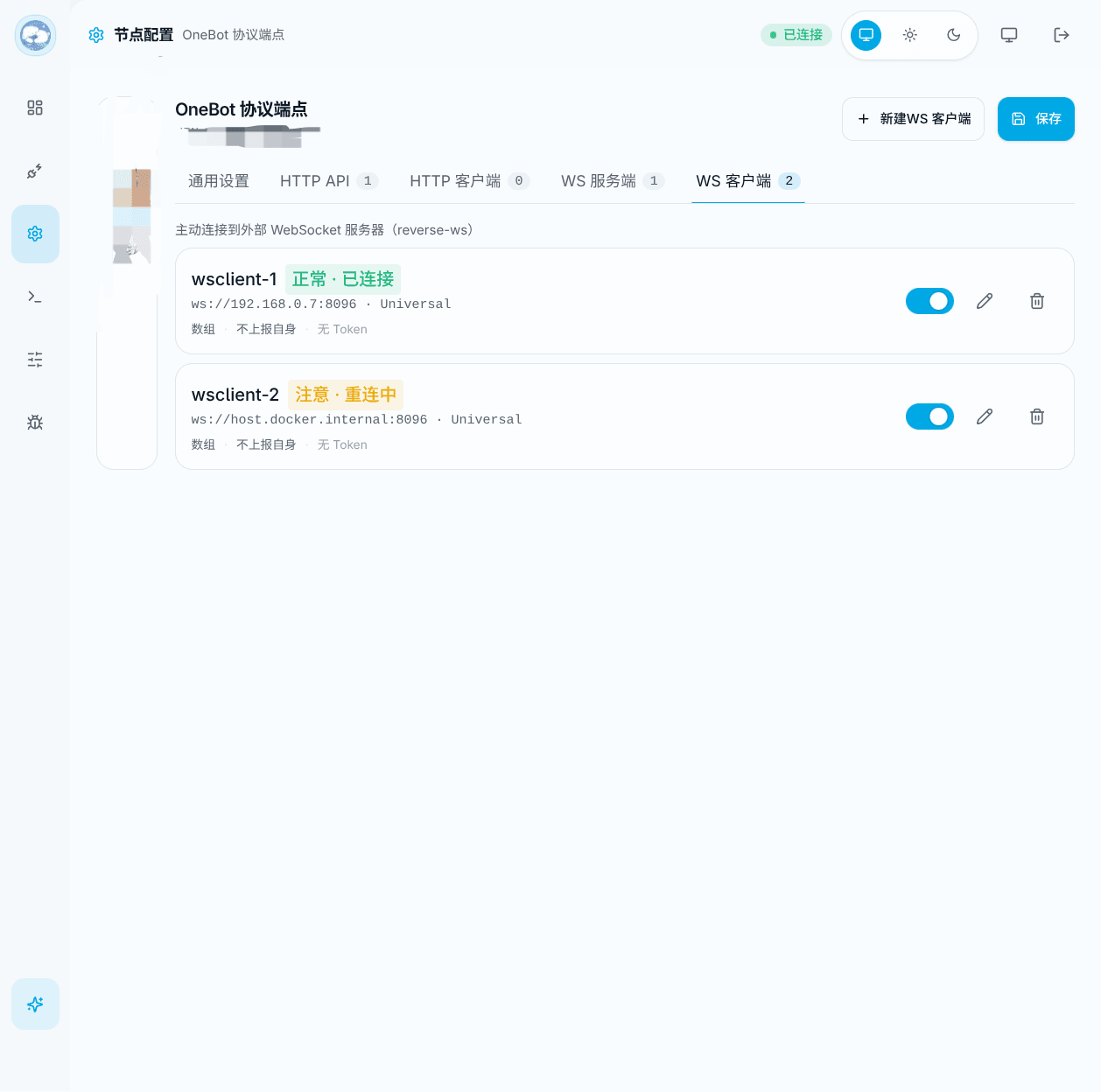Click the 注意 · 重连中 status label

point(346,395)
